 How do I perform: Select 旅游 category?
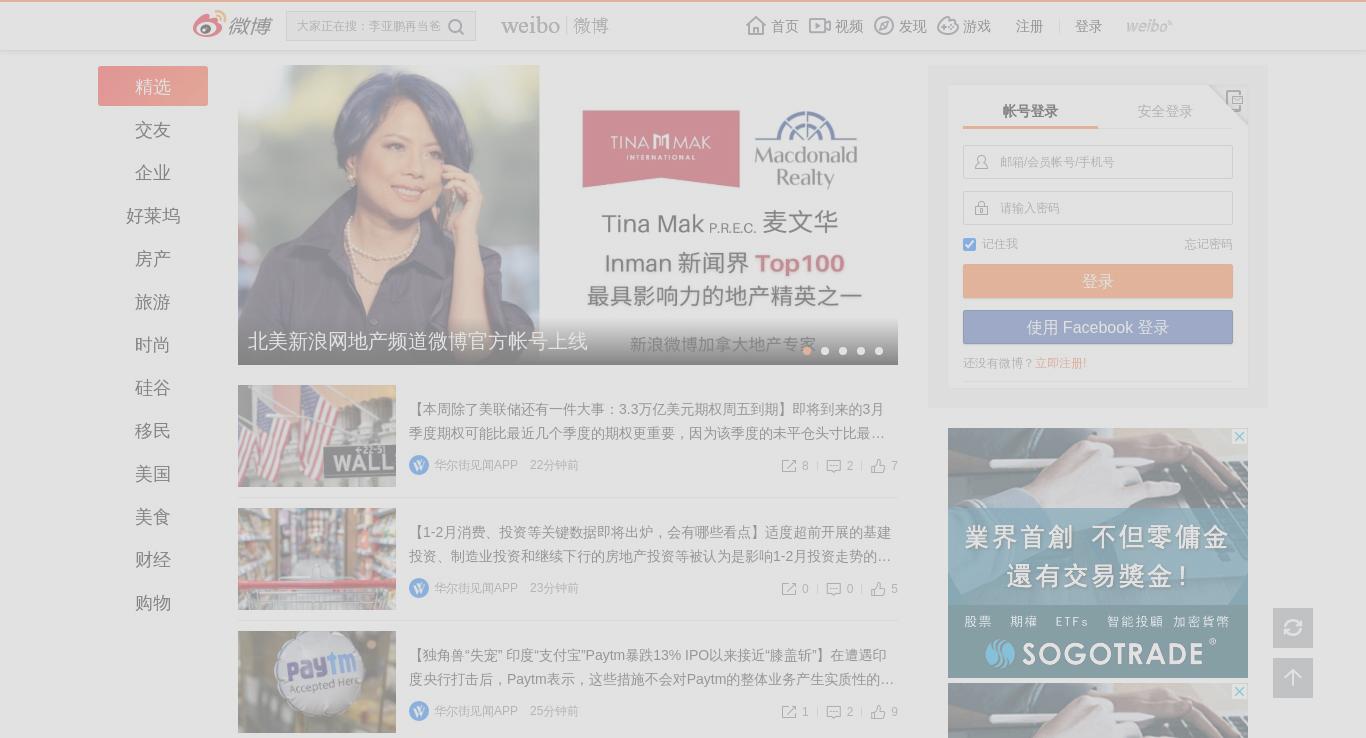point(153,302)
